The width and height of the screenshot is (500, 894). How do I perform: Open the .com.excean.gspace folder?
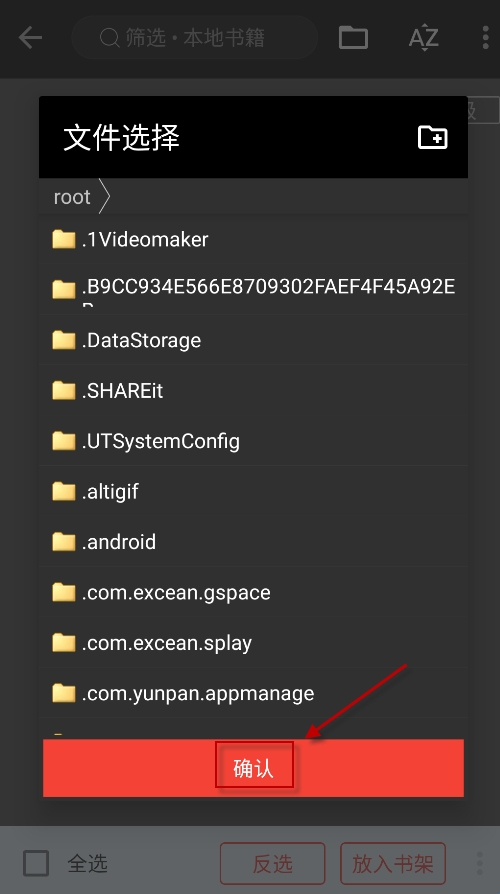click(x=253, y=592)
